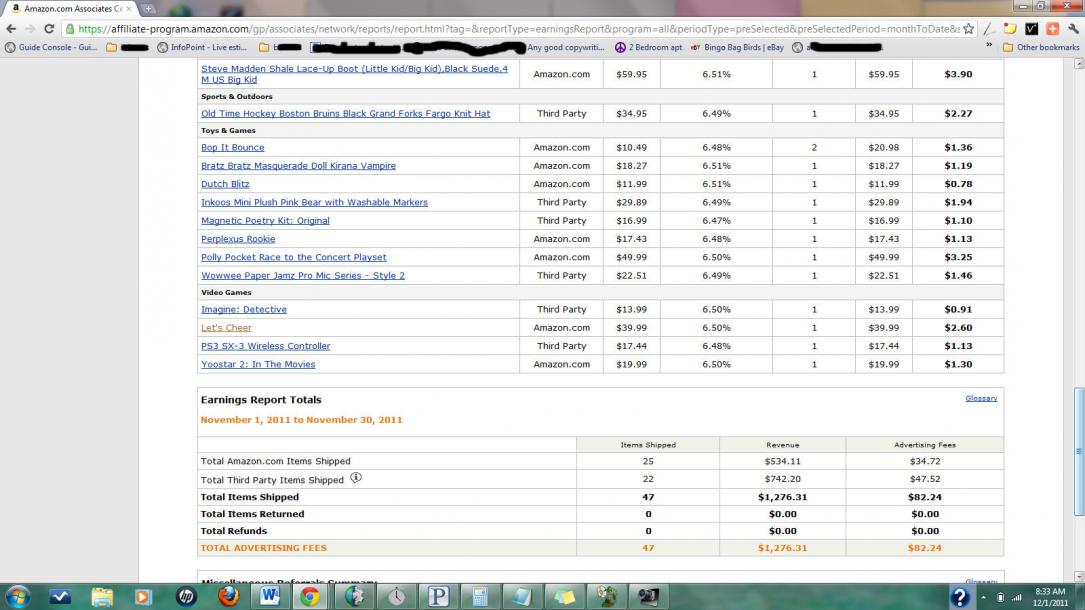Click the info icon beside Third Party Items Shipped

pos(356,478)
